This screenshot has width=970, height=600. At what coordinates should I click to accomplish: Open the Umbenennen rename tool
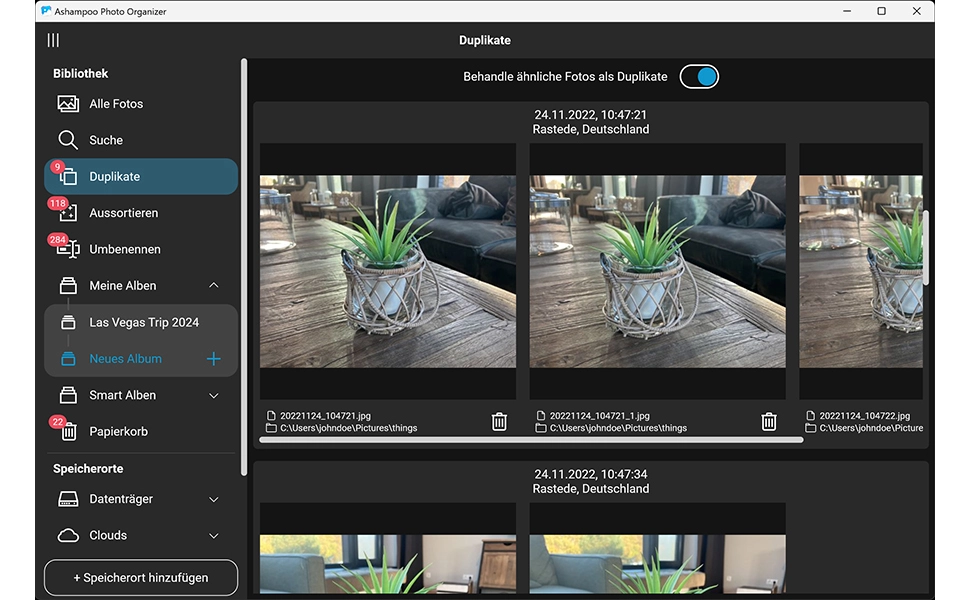pyautogui.click(x=123, y=249)
